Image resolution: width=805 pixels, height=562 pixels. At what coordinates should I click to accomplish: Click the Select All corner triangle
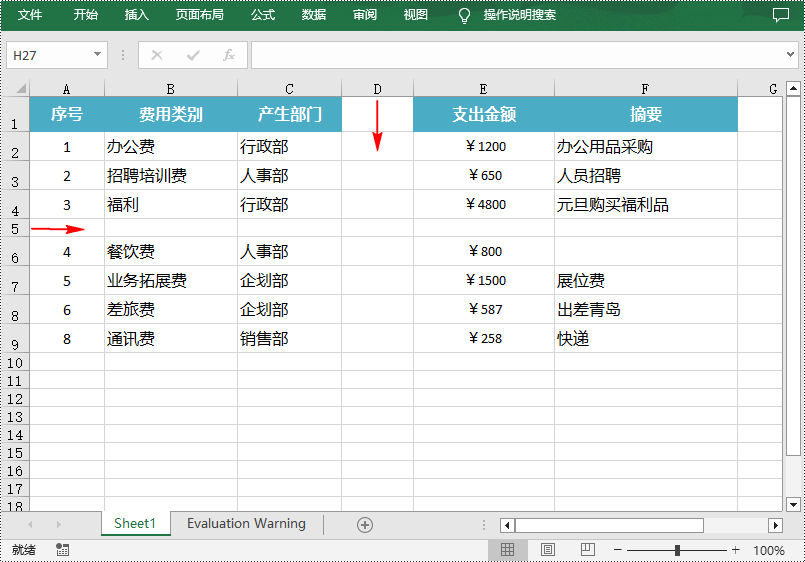pyautogui.click(x=21, y=88)
